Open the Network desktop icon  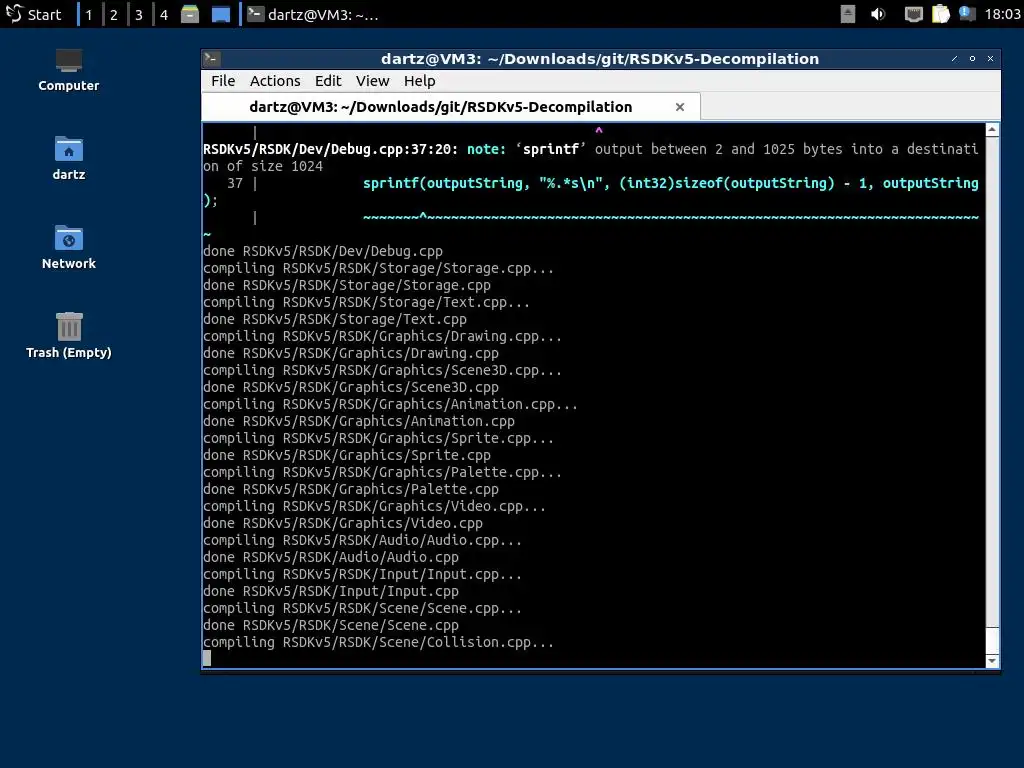click(x=69, y=248)
